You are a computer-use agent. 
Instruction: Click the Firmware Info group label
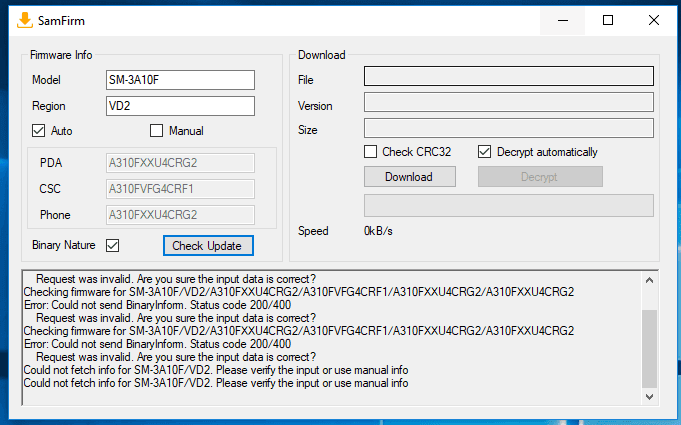[x=61, y=55]
